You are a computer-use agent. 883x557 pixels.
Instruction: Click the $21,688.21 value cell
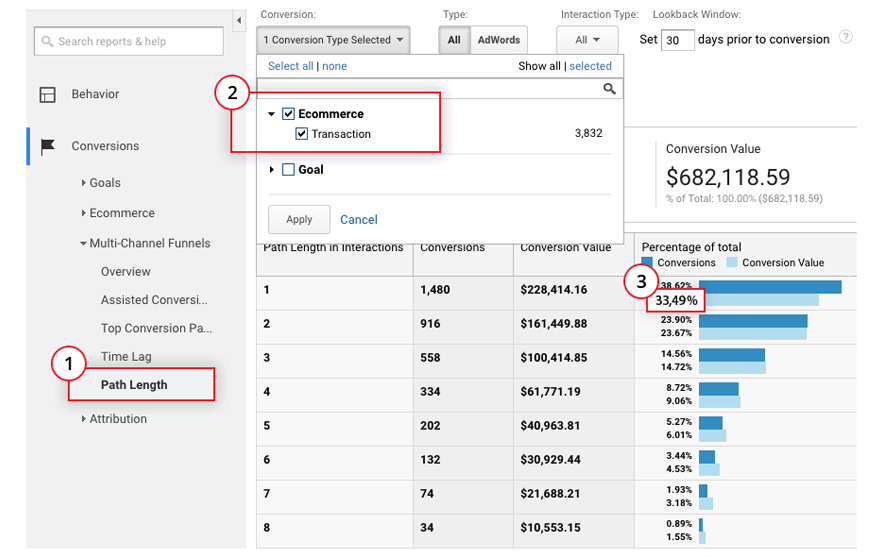(x=550, y=494)
